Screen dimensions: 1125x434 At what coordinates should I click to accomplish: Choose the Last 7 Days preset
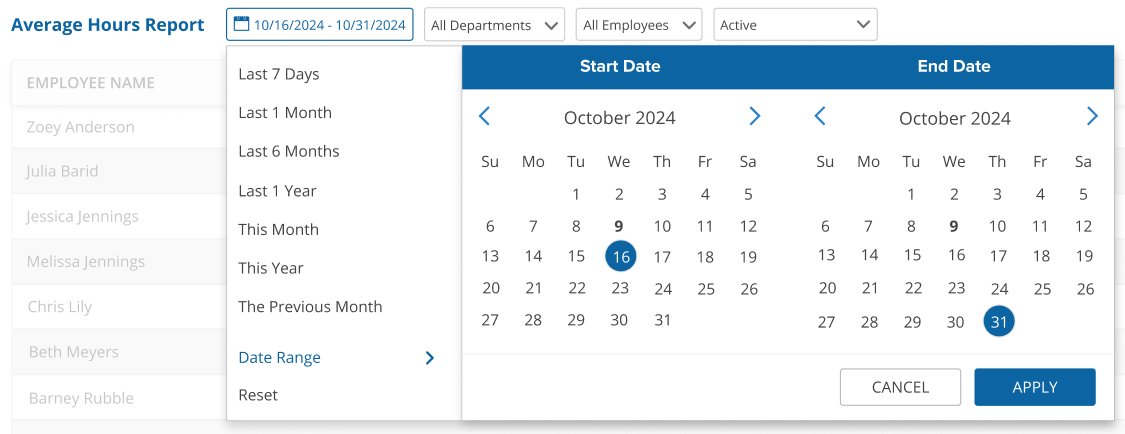coord(278,74)
